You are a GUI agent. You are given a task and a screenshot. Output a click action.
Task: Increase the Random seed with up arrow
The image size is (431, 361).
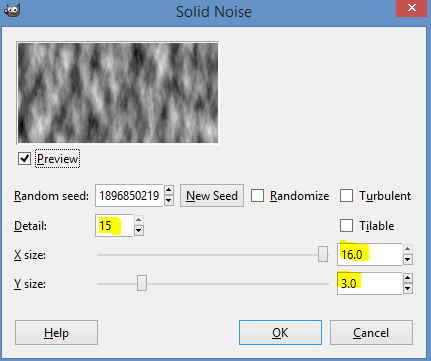click(x=169, y=190)
